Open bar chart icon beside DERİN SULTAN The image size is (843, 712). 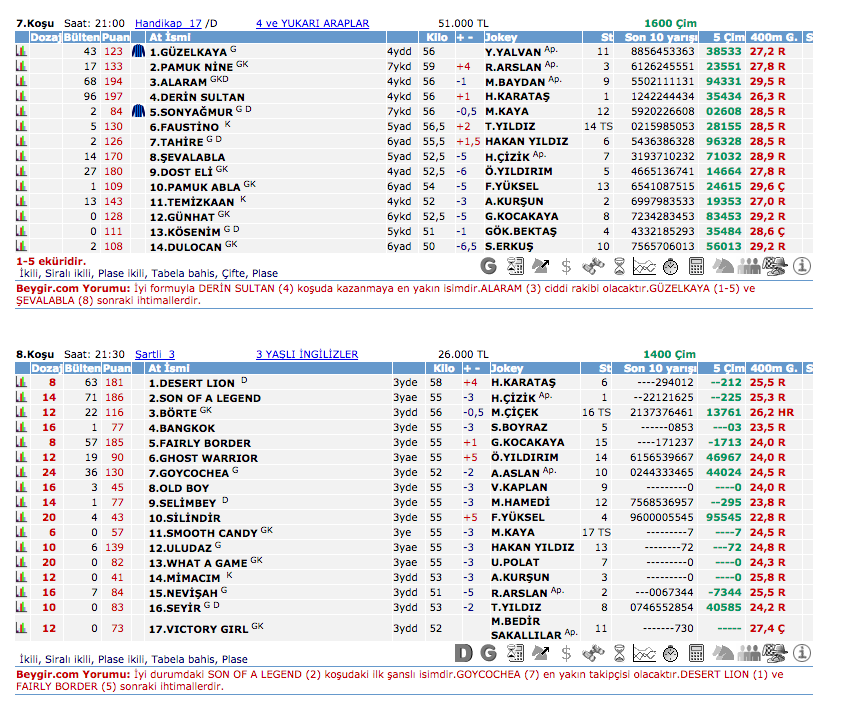point(21,96)
